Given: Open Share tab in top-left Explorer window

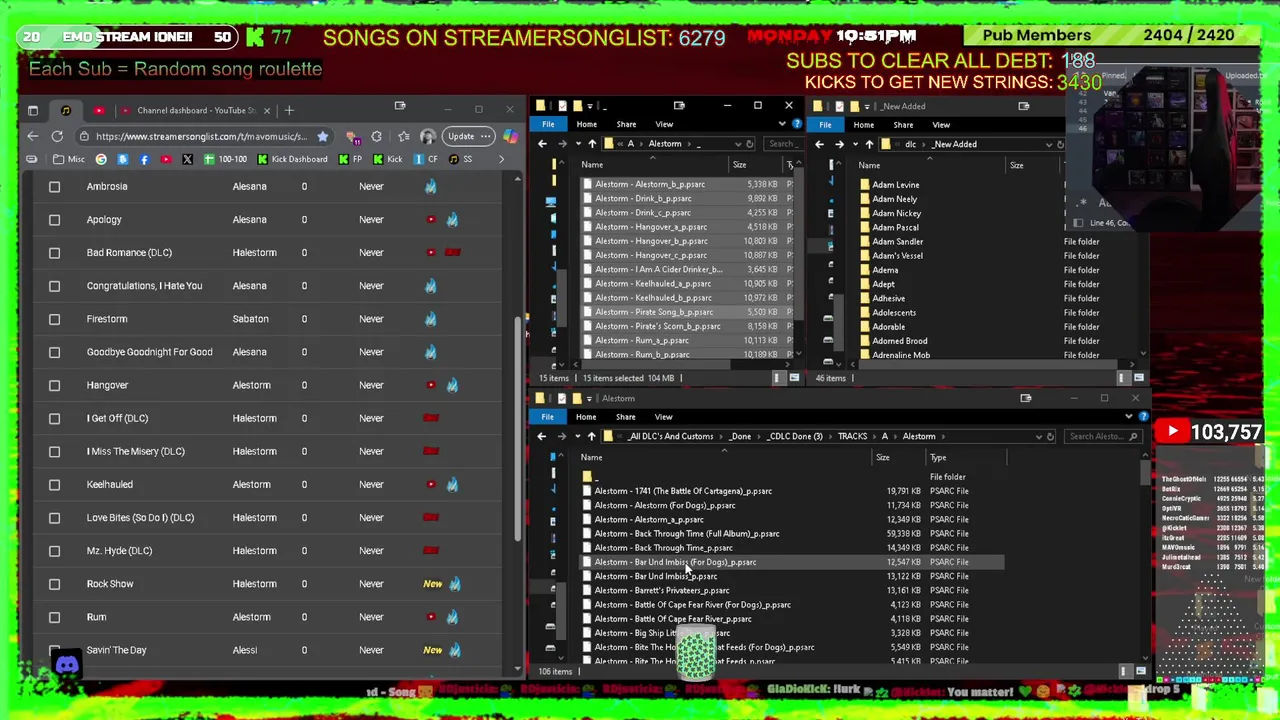Looking at the screenshot, I should [x=626, y=124].
